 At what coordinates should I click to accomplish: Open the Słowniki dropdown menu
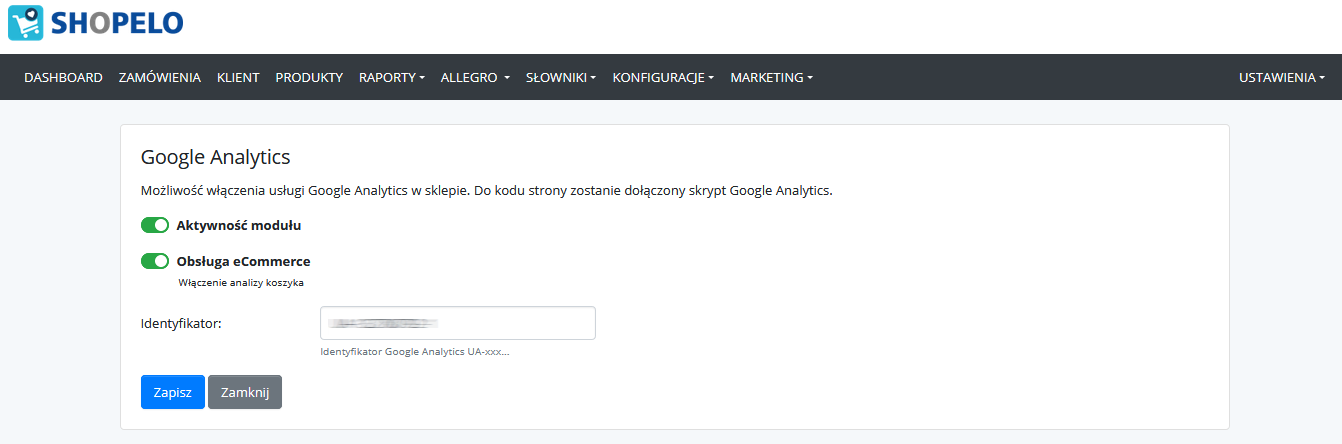[561, 77]
